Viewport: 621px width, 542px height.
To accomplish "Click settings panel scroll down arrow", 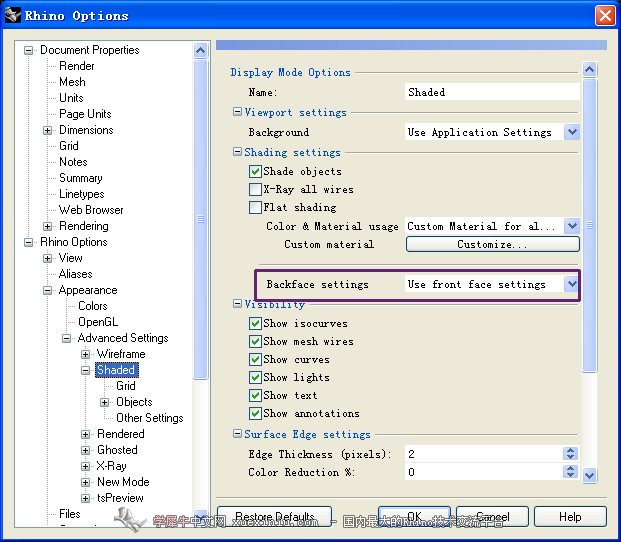I will pos(589,475).
